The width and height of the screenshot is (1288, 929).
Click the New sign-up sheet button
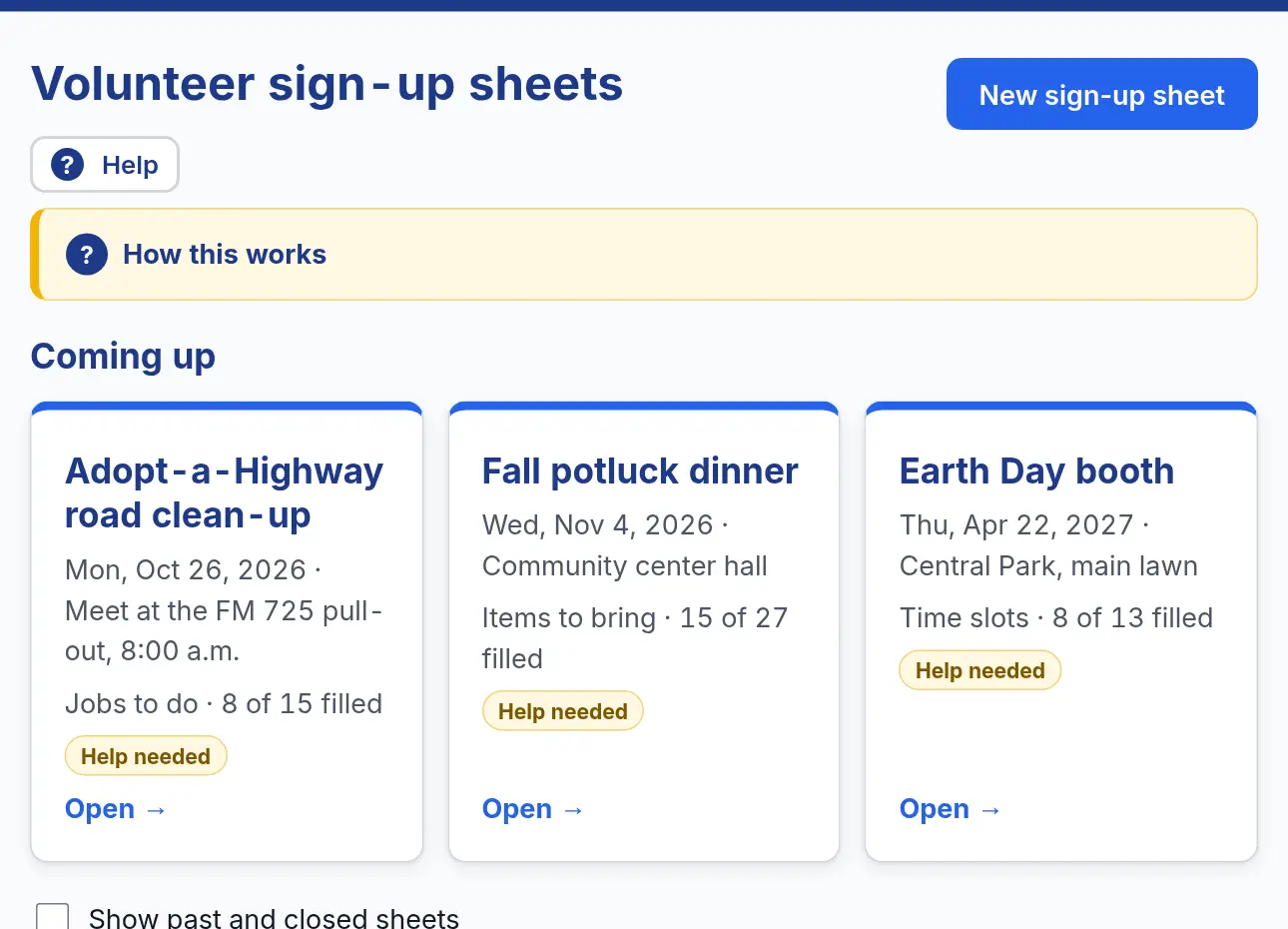1101,94
